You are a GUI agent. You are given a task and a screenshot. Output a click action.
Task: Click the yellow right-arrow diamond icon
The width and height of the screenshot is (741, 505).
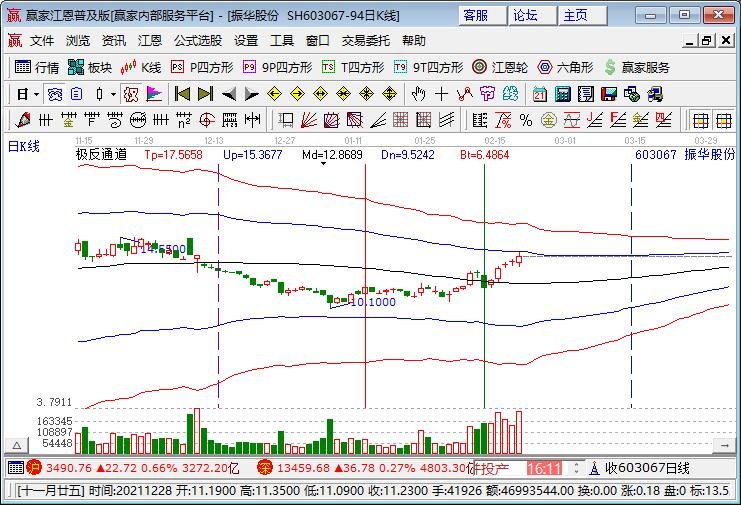point(297,94)
